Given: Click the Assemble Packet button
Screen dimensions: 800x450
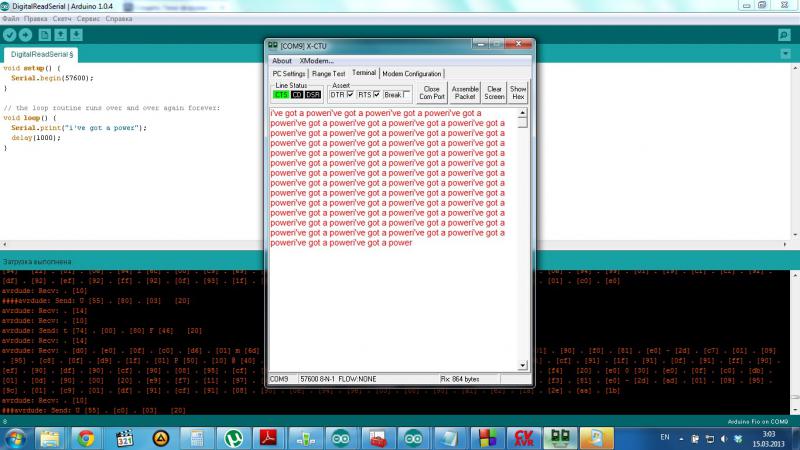Looking at the screenshot, I should pyautogui.click(x=465, y=93).
